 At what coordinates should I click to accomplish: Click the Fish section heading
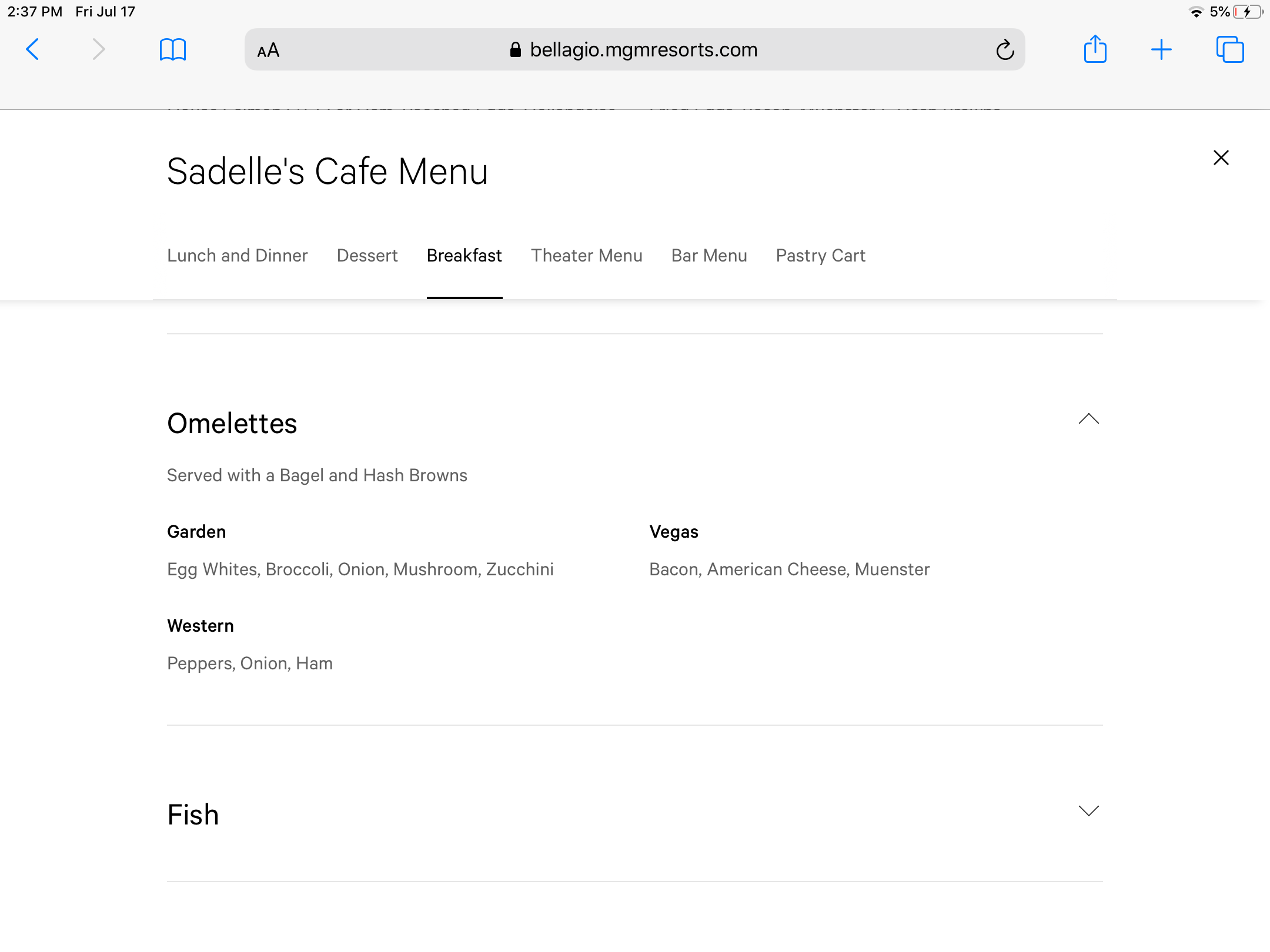193,815
